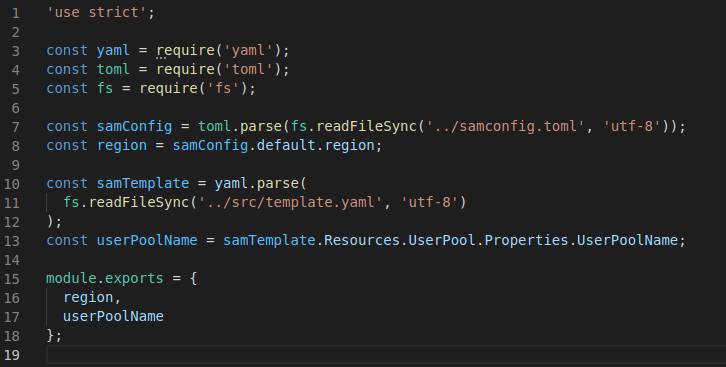Click the 'utf-8' string on line 7
Image resolution: width=726 pixels, height=367 pixels.
(632, 126)
